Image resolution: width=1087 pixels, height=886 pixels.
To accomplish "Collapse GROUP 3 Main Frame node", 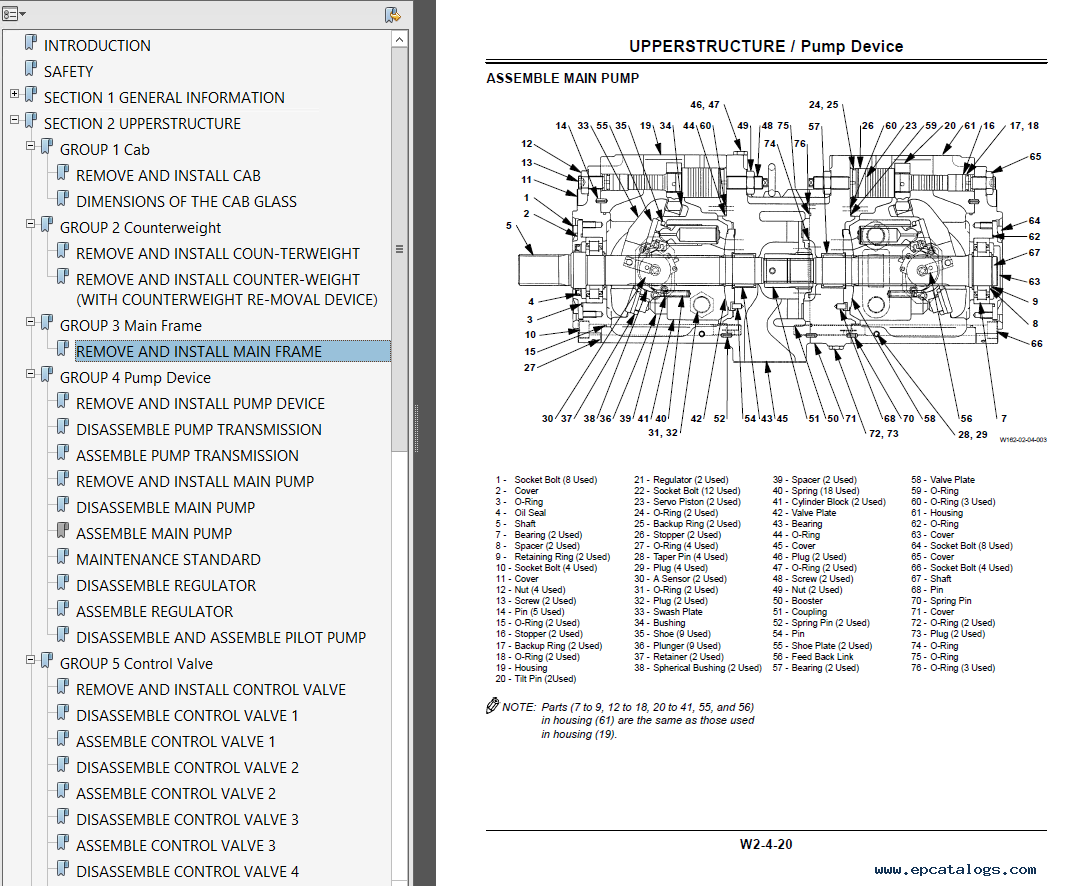I will [x=31, y=322].
